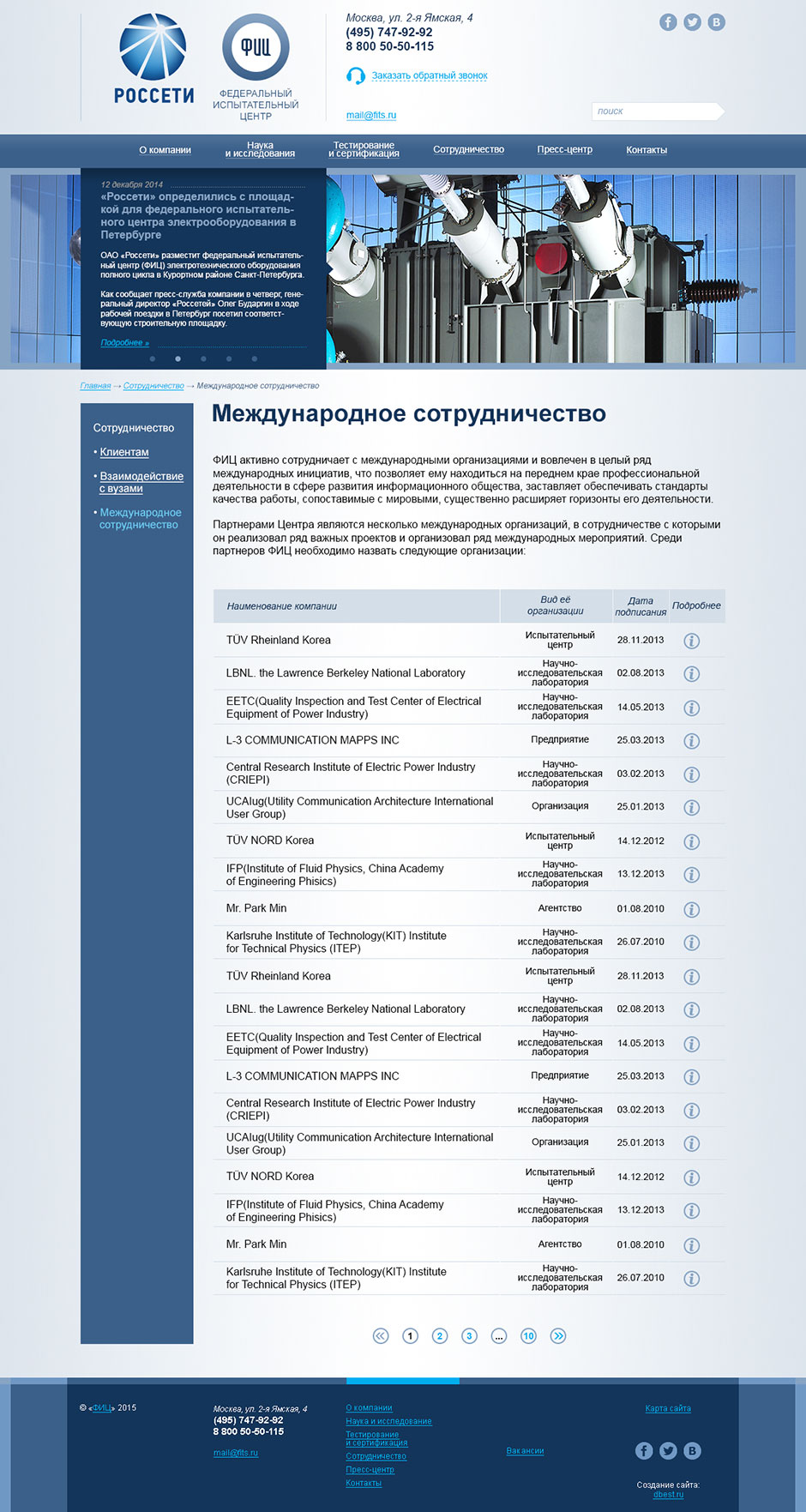Open info icon for first Mr. Park Min row
This screenshot has width=806, height=1512.
691,909
